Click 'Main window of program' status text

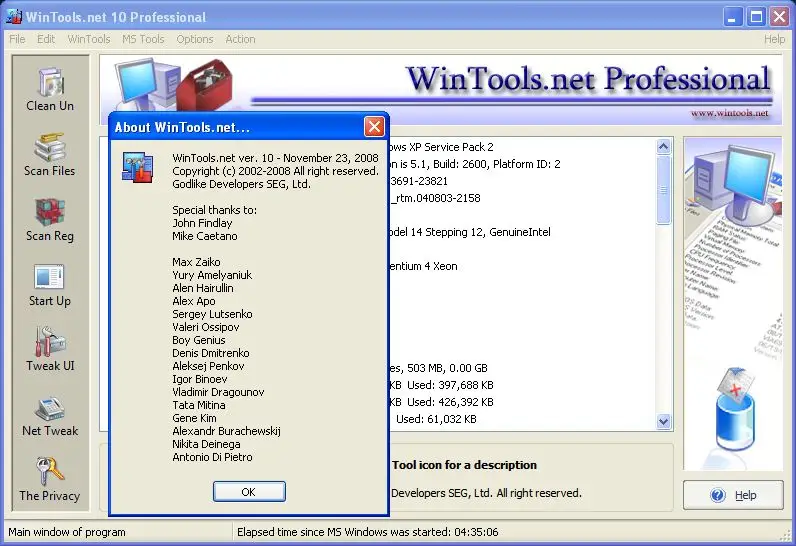point(67,532)
